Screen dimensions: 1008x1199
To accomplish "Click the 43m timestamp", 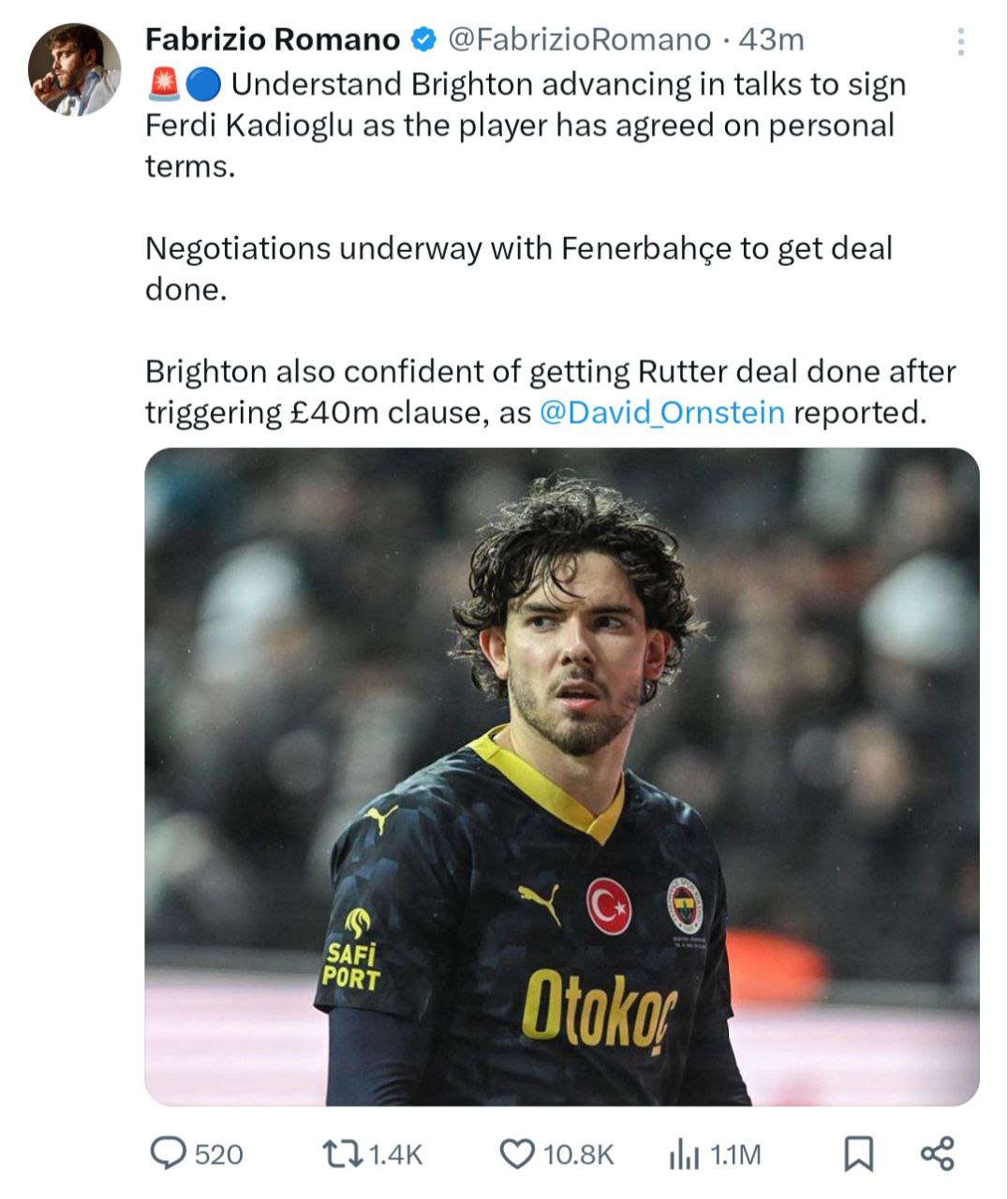I will pos(771,40).
